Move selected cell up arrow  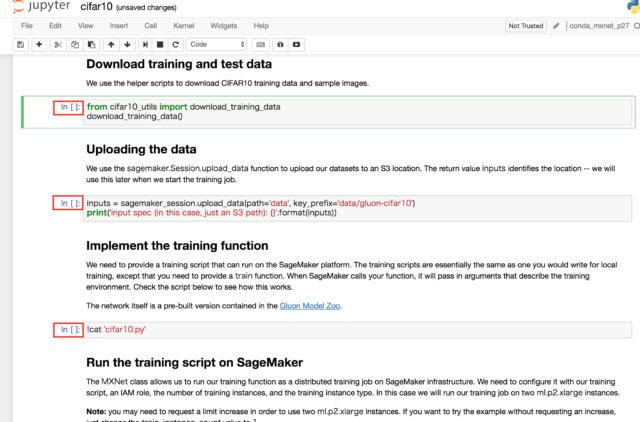[x=111, y=44]
